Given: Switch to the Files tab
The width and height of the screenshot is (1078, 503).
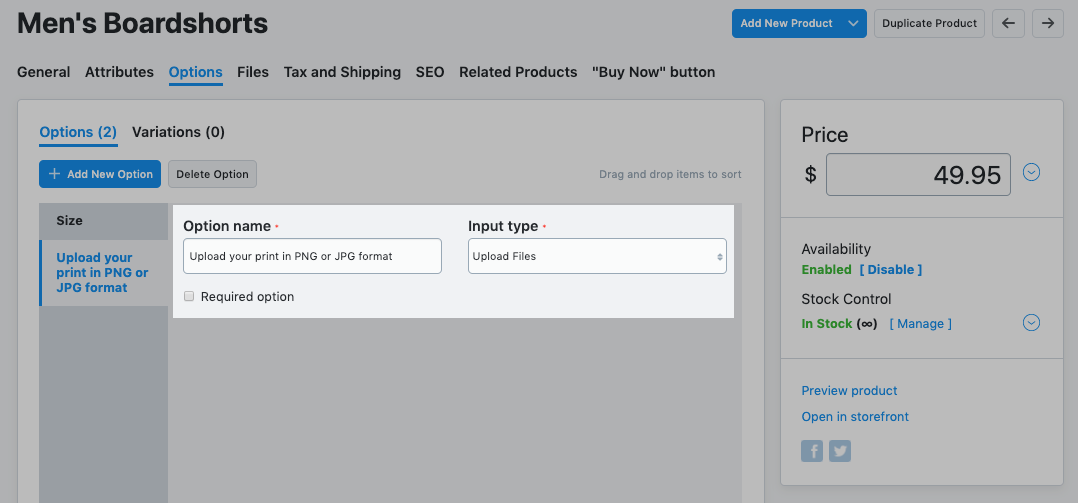Looking at the screenshot, I should pos(253,72).
